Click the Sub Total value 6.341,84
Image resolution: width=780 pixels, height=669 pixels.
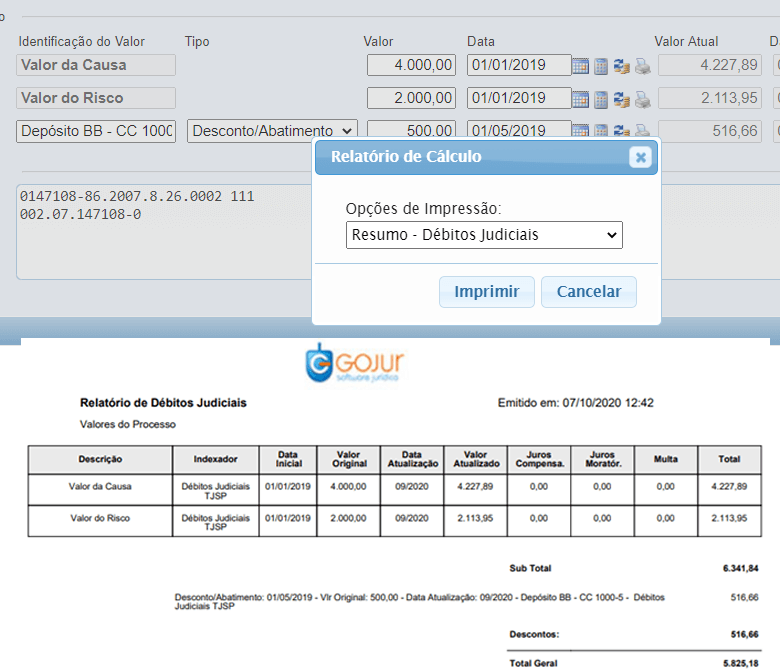click(741, 568)
